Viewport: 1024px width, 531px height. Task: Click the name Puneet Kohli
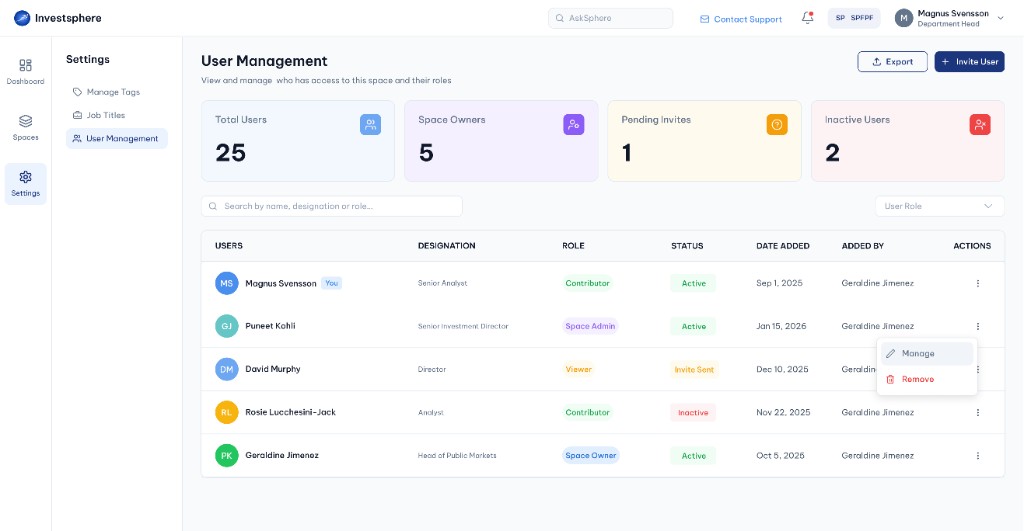coord(270,326)
